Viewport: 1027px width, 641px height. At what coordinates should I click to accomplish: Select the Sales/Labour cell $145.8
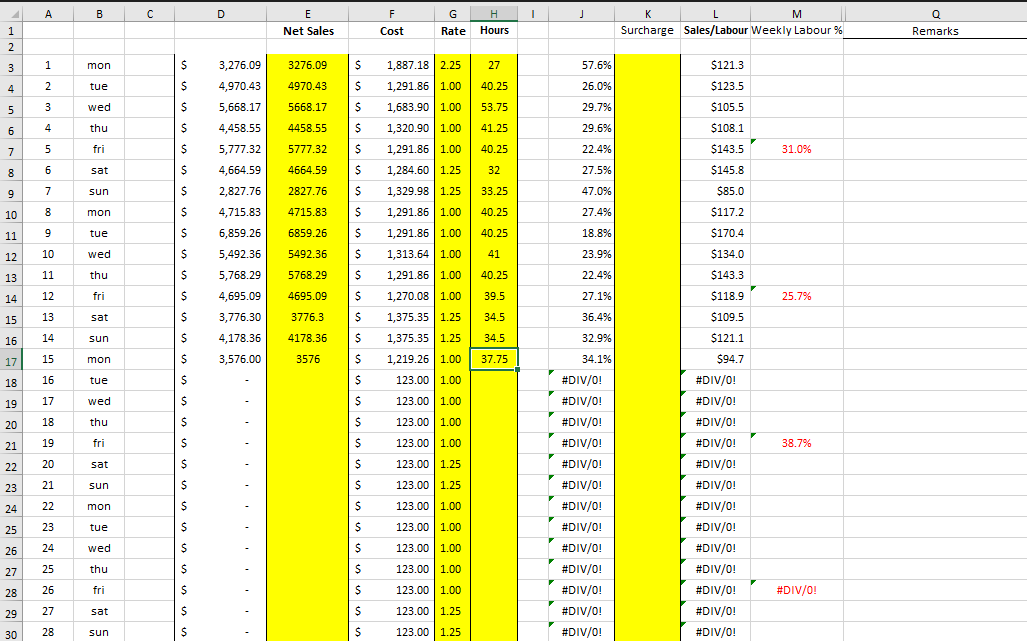[x=715, y=170]
